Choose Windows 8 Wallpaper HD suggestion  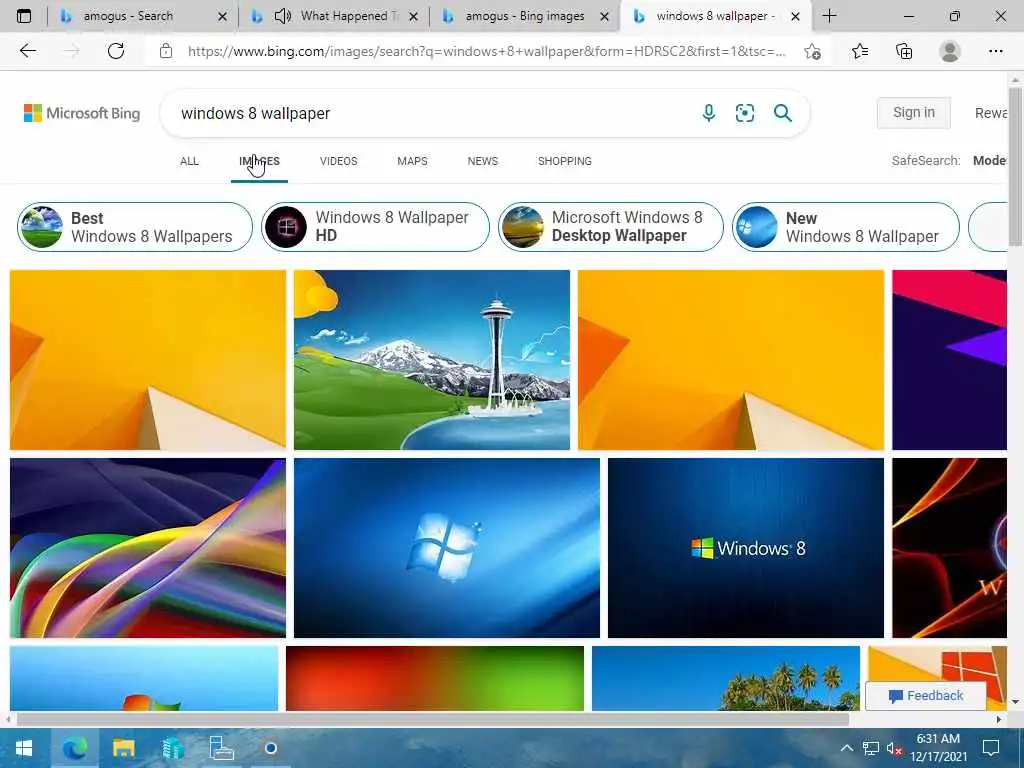pos(376,227)
